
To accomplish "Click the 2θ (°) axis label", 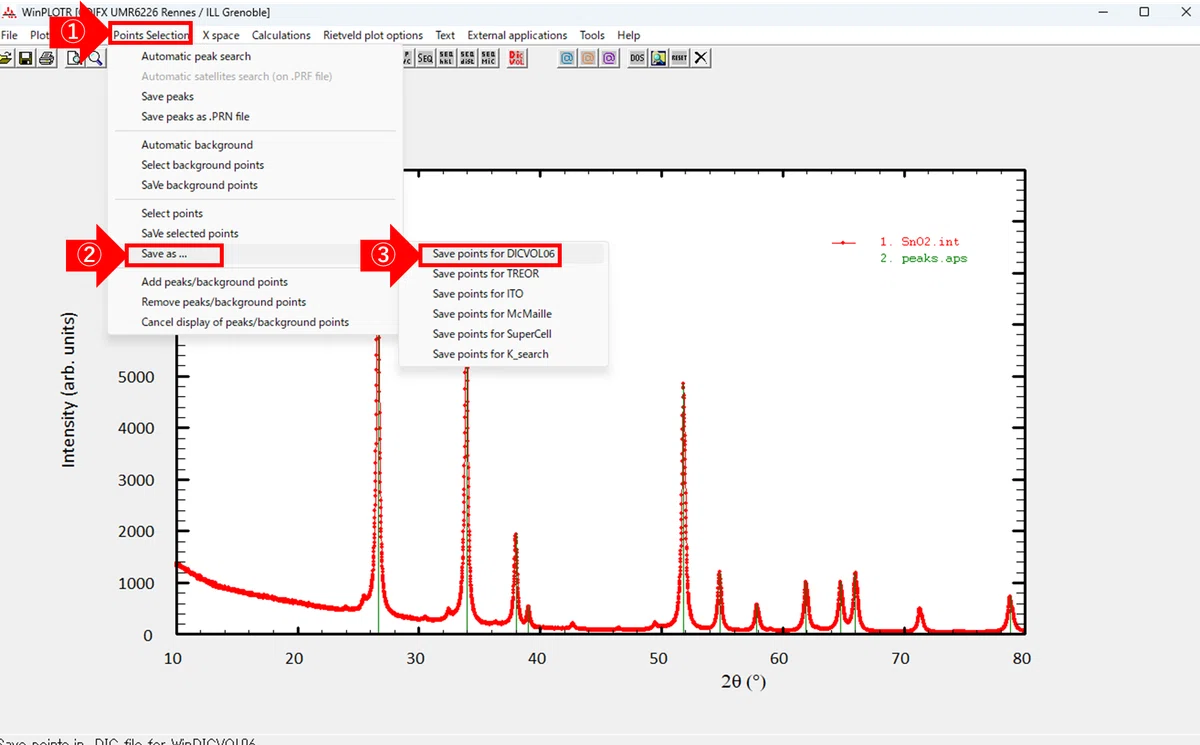I will [743, 682].
